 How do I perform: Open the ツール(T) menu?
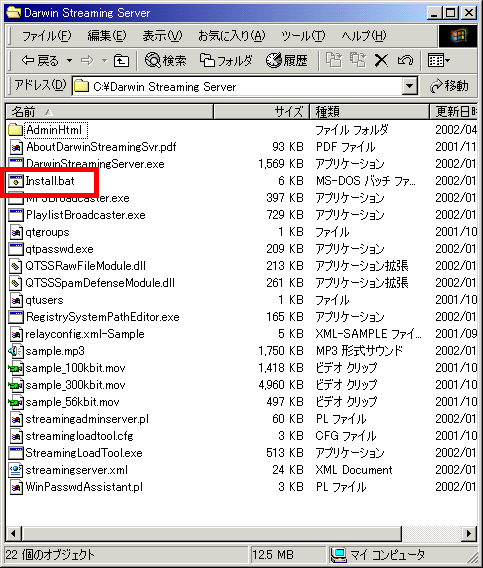point(303,36)
